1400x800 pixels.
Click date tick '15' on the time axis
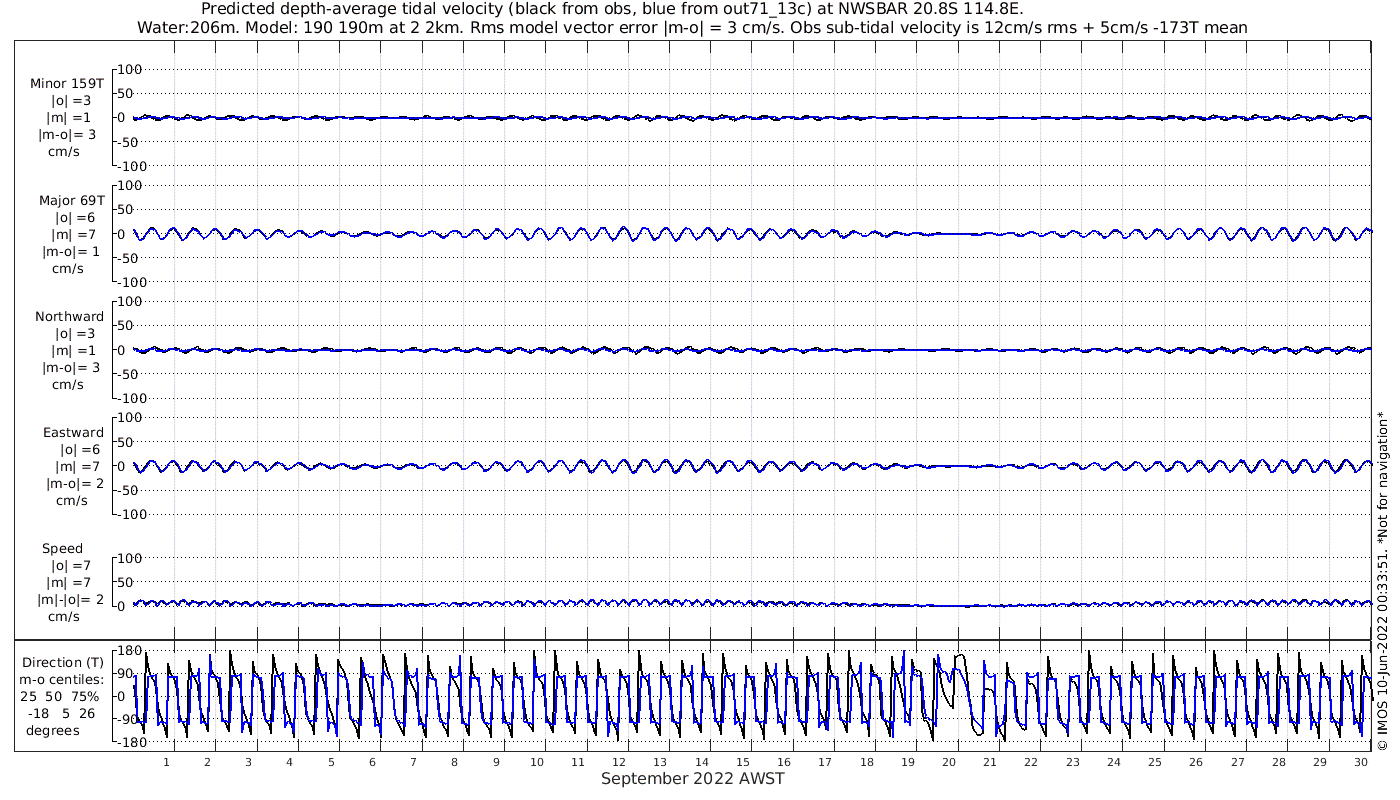click(x=743, y=762)
